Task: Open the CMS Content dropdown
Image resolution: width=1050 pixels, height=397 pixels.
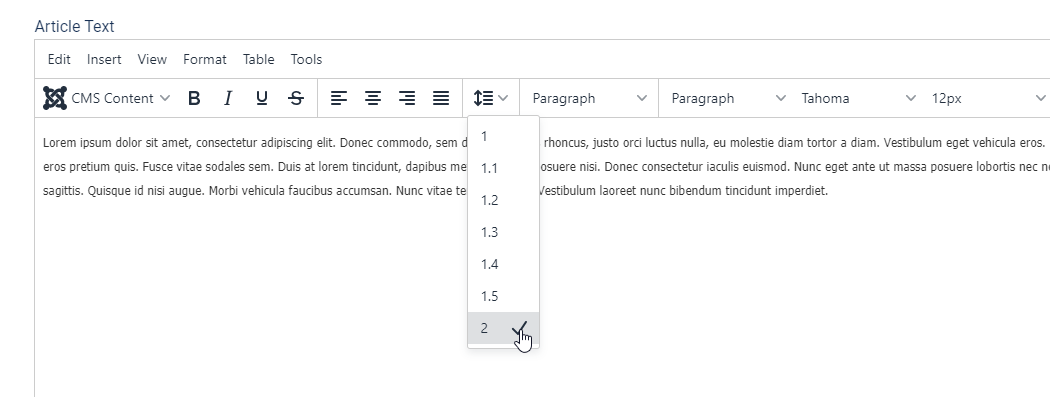Action: coord(107,98)
